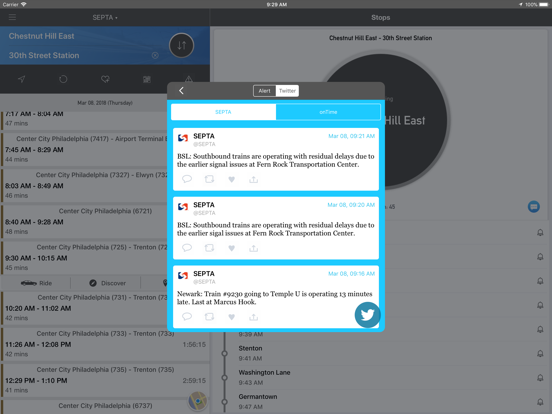The image size is (552, 414).
Task: Tap the refresh schedule icon
Action: coord(63,79)
